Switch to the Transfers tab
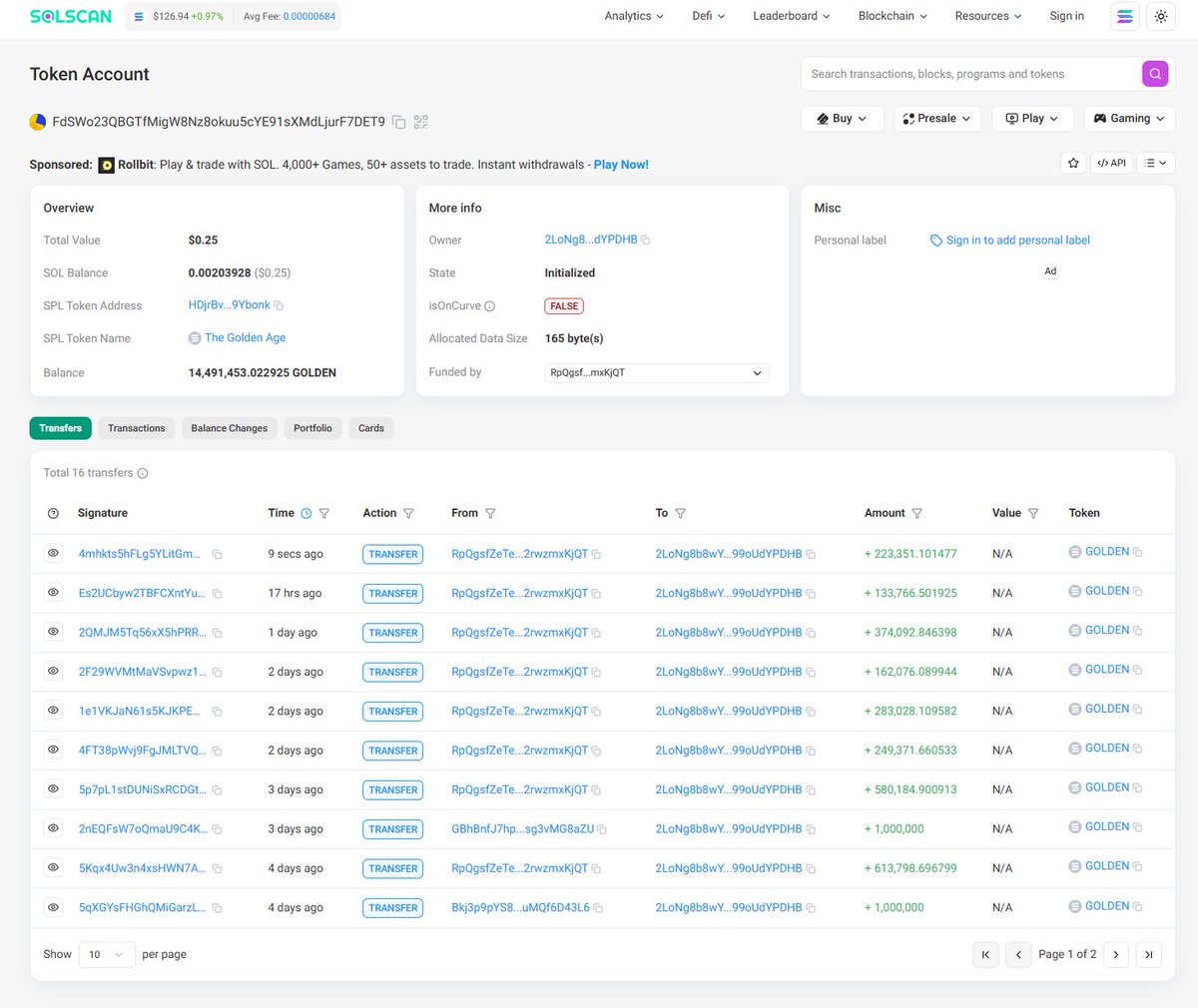Viewport: 1198px width, 1008px height. tap(61, 428)
